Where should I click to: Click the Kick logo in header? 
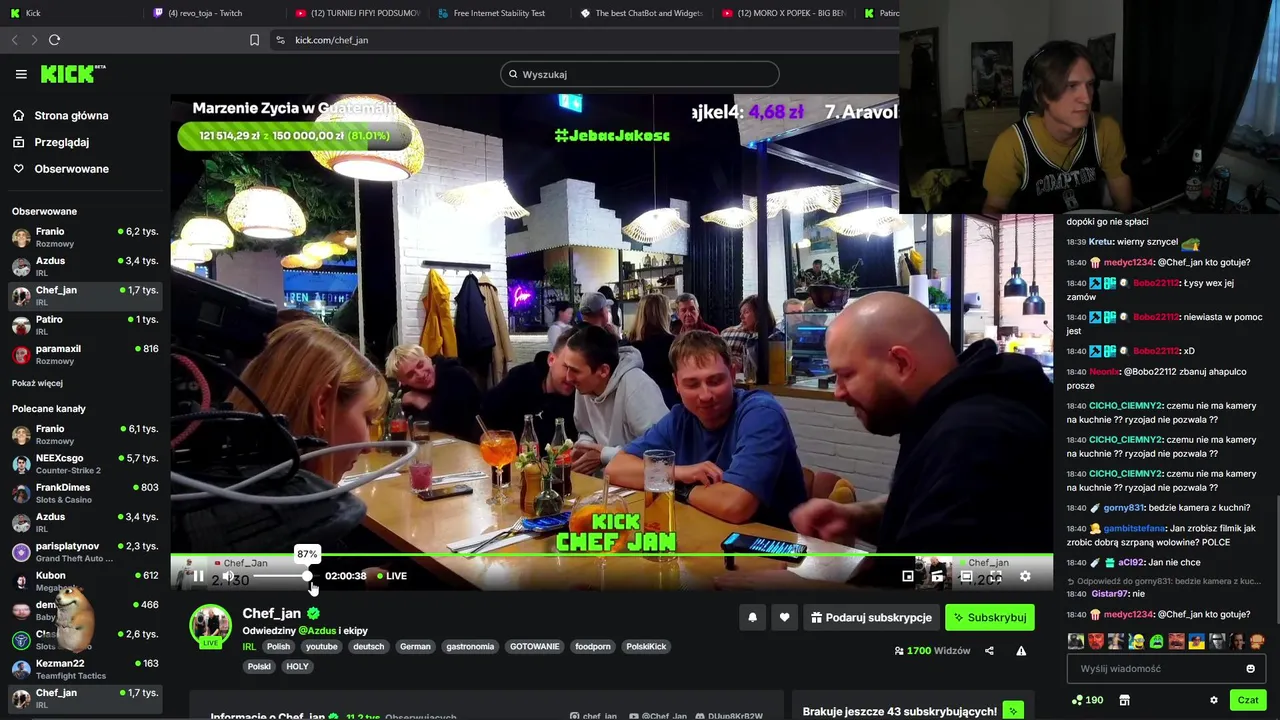pyautogui.click(x=73, y=74)
